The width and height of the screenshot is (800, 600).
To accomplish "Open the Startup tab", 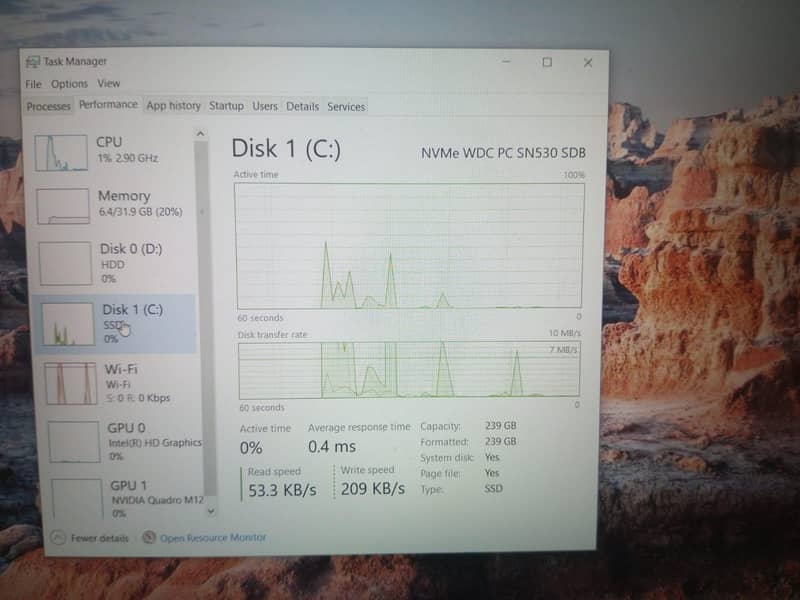I will click(x=227, y=106).
